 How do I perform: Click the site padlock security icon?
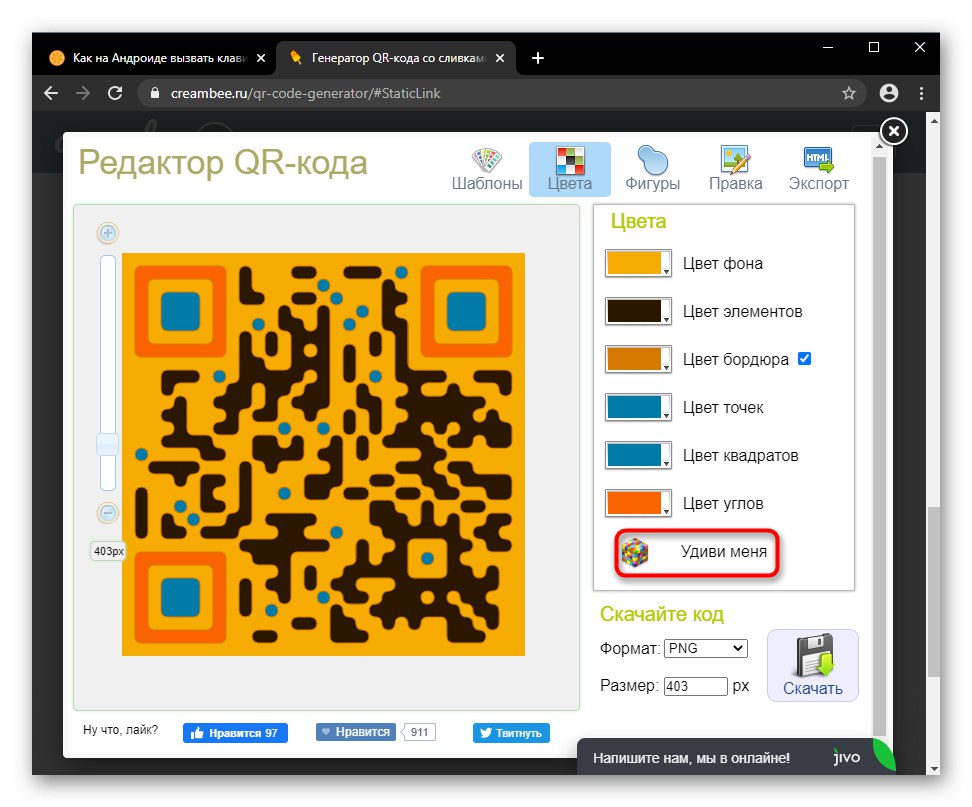(155, 93)
